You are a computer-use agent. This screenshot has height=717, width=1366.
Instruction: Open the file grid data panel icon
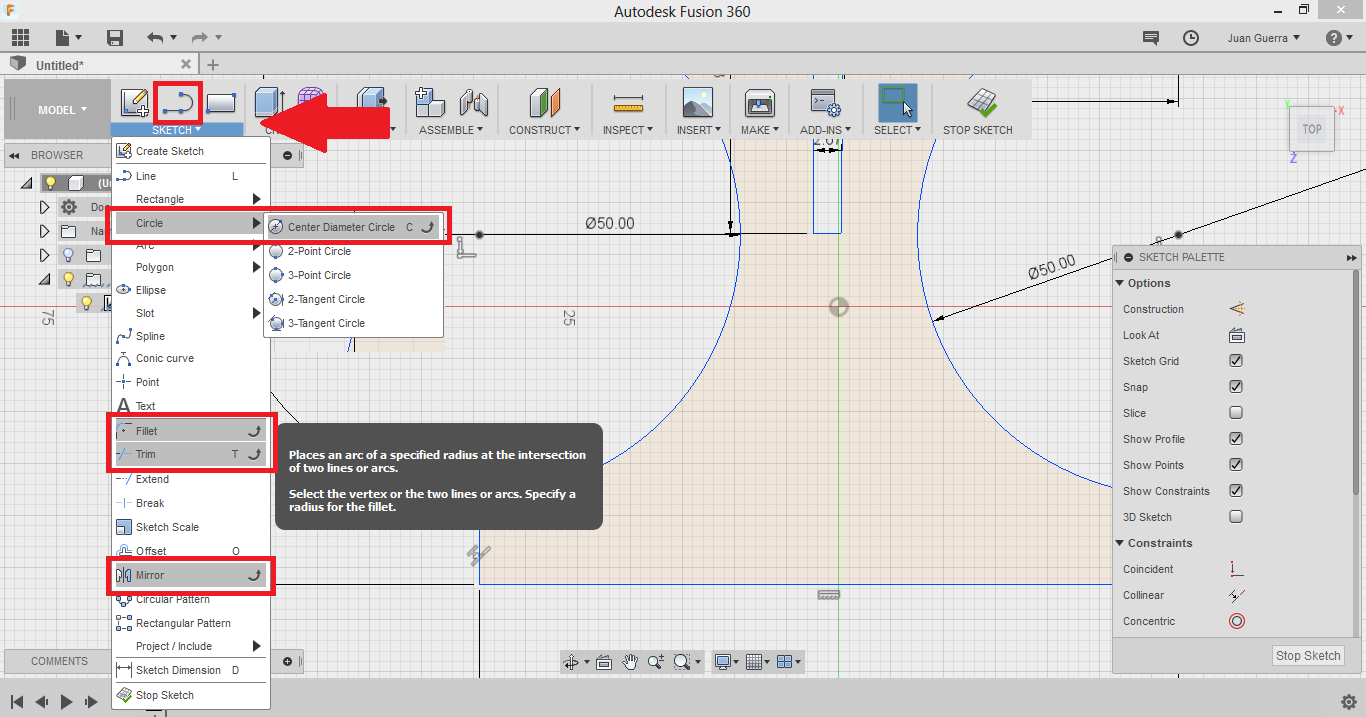(20, 38)
